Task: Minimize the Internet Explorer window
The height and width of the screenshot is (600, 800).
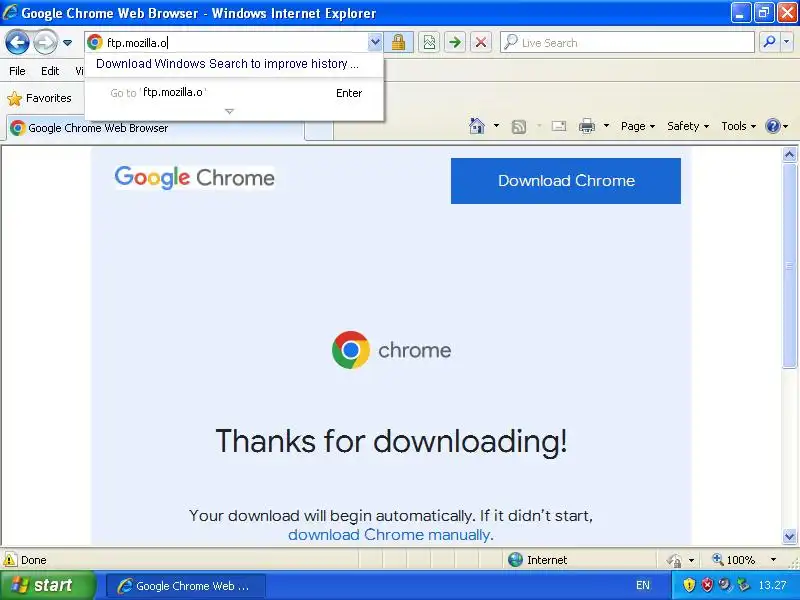Action: pyautogui.click(x=740, y=13)
